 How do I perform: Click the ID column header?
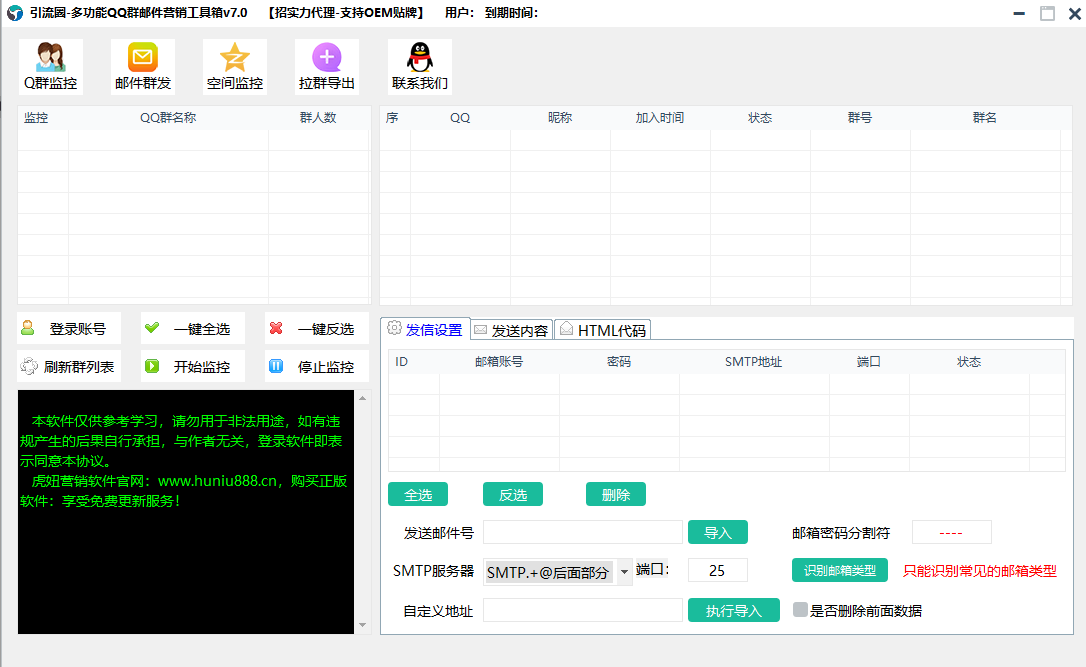tap(402, 362)
